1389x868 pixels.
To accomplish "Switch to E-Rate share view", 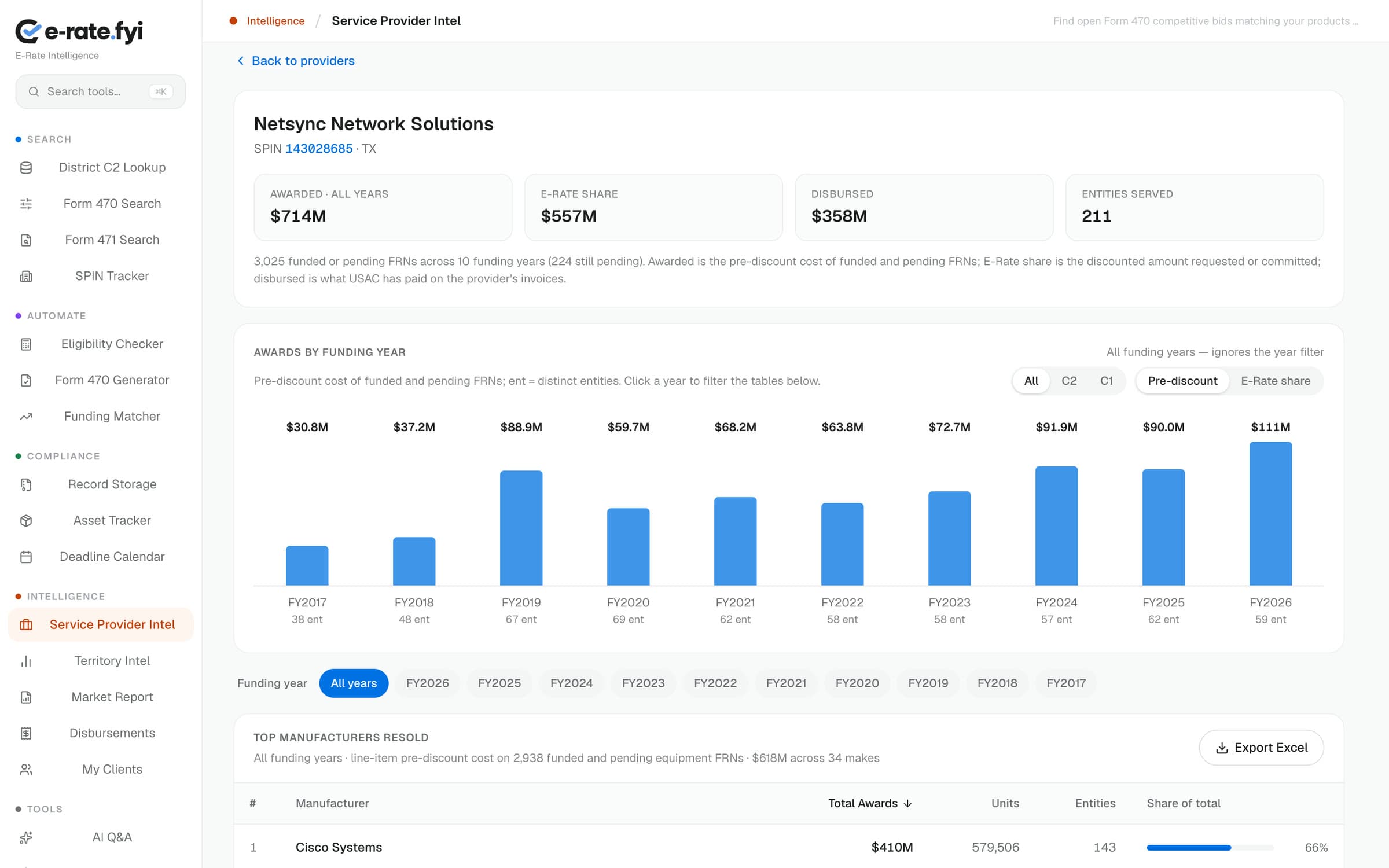I will coord(1276,381).
